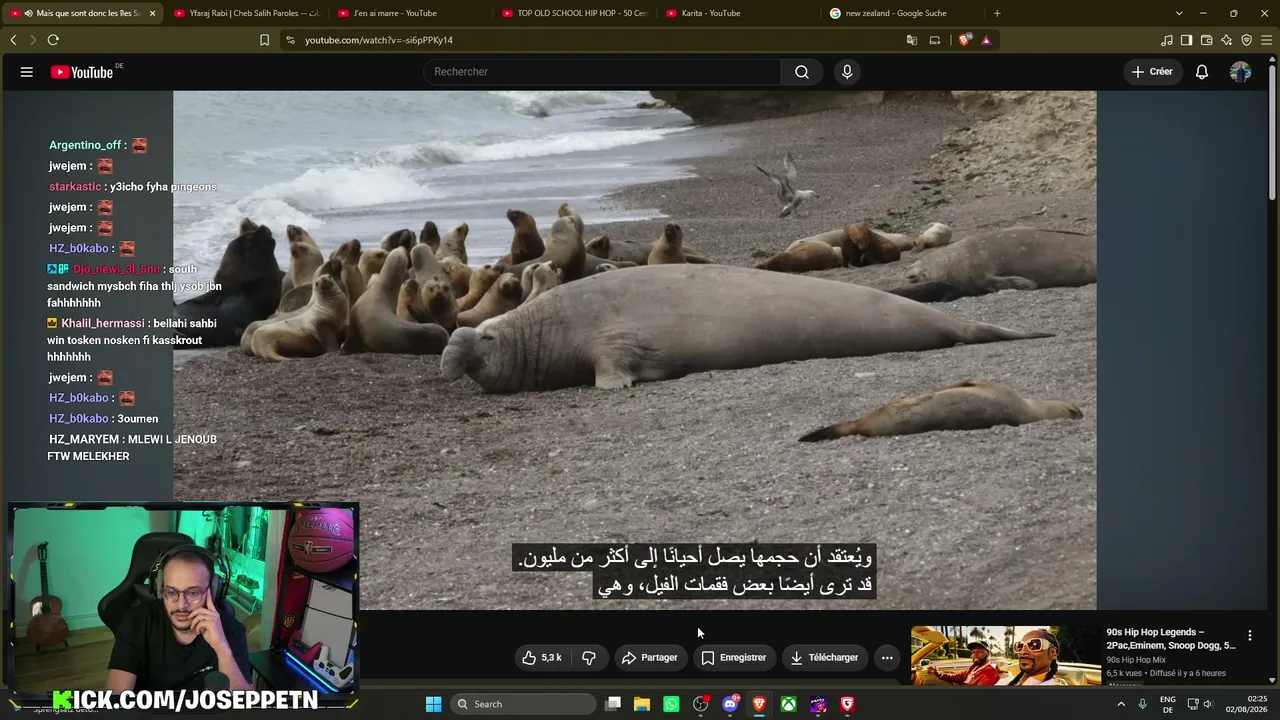Open Discord from the taskbar
This screenshot has width=1280, height=720.
click(x=730, y=704)
